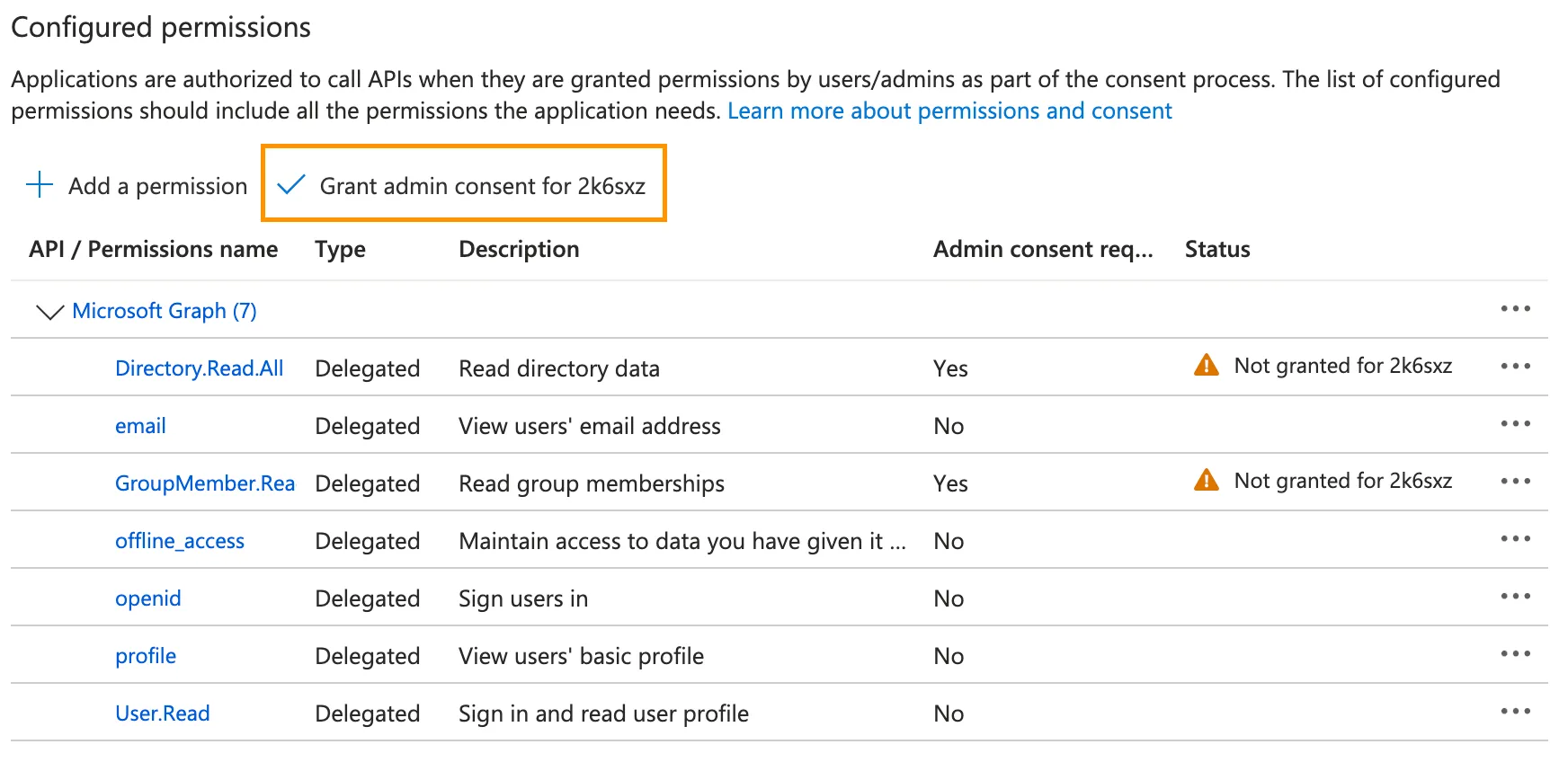This screenshot has width=1568, height=771.
Task: Click the offline_access permission name
Action: click(x=180, y=541)
